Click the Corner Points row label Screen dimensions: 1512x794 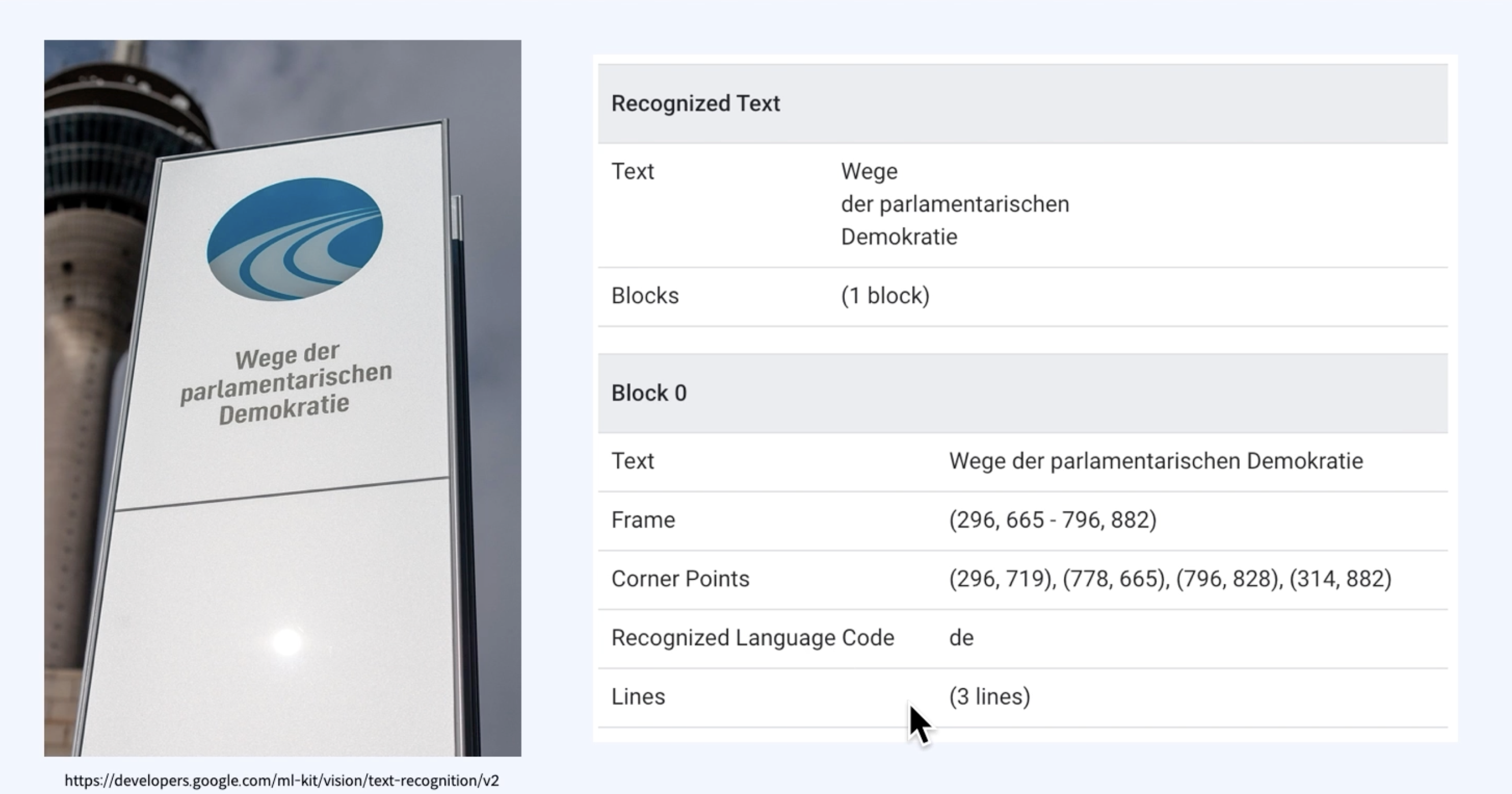(680, 578)
